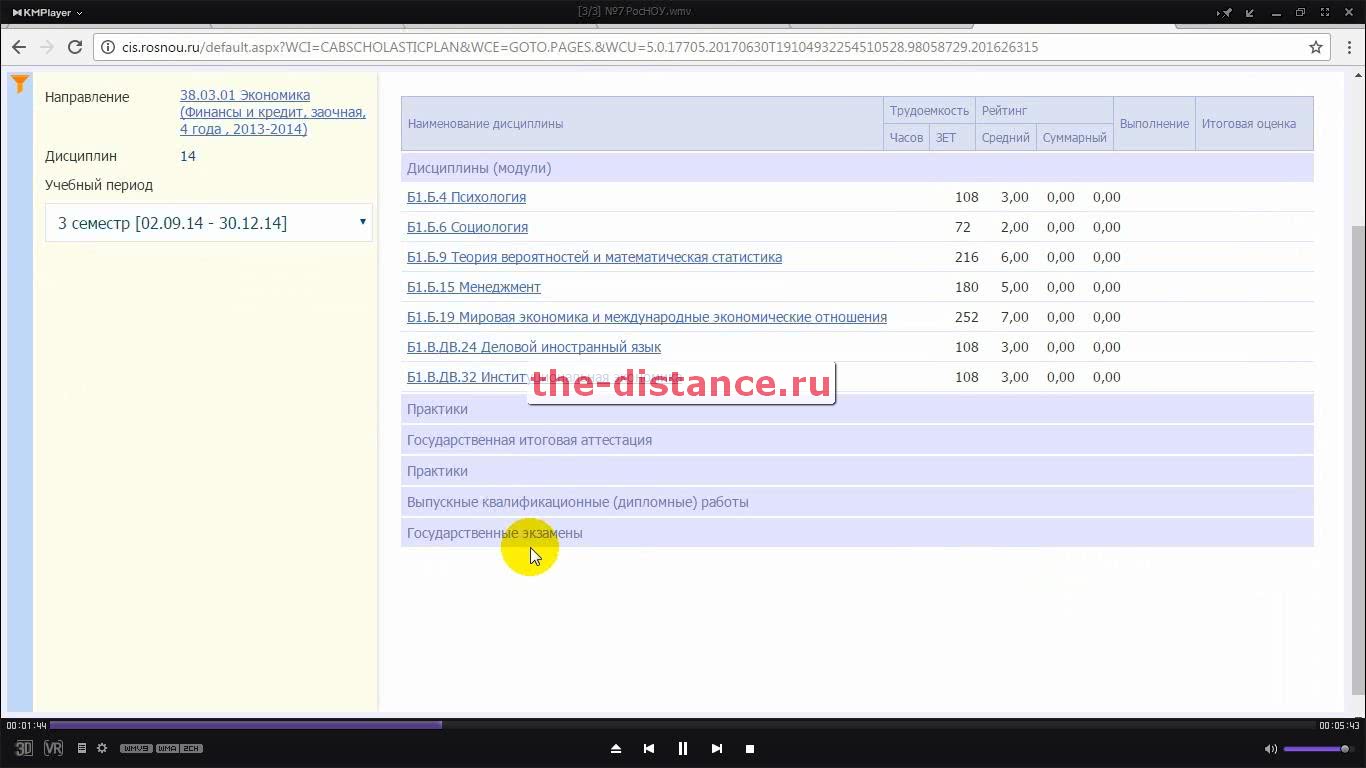
Task: Reload the page with the refresh icon
Action: point(74,47)
